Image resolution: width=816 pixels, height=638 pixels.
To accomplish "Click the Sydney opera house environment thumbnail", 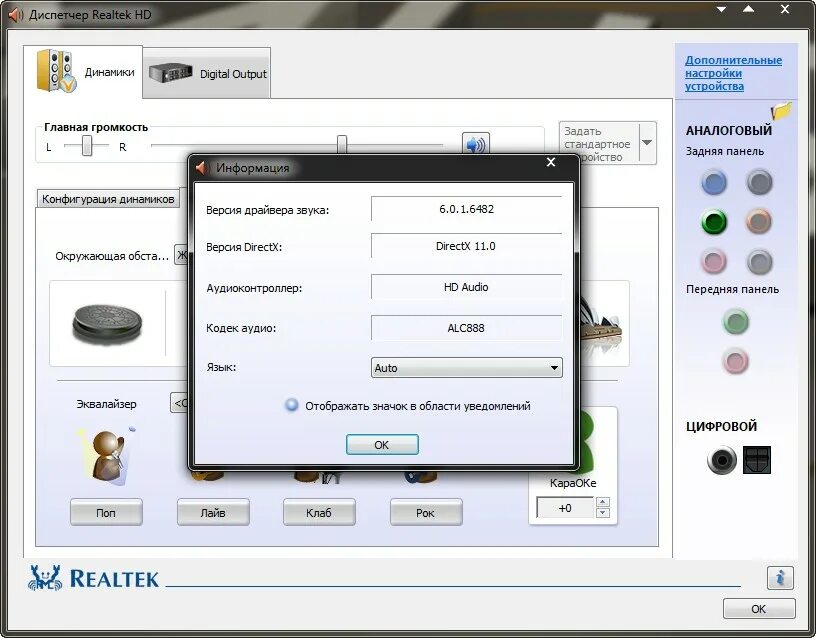I will (x=601, y=320).
